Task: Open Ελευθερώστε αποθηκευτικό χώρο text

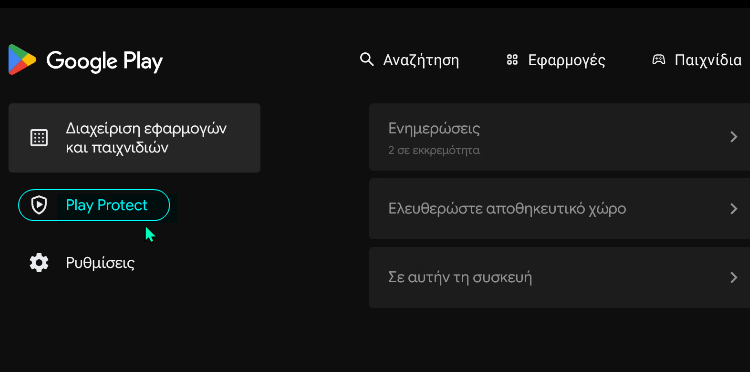Action: pos(507,209)
